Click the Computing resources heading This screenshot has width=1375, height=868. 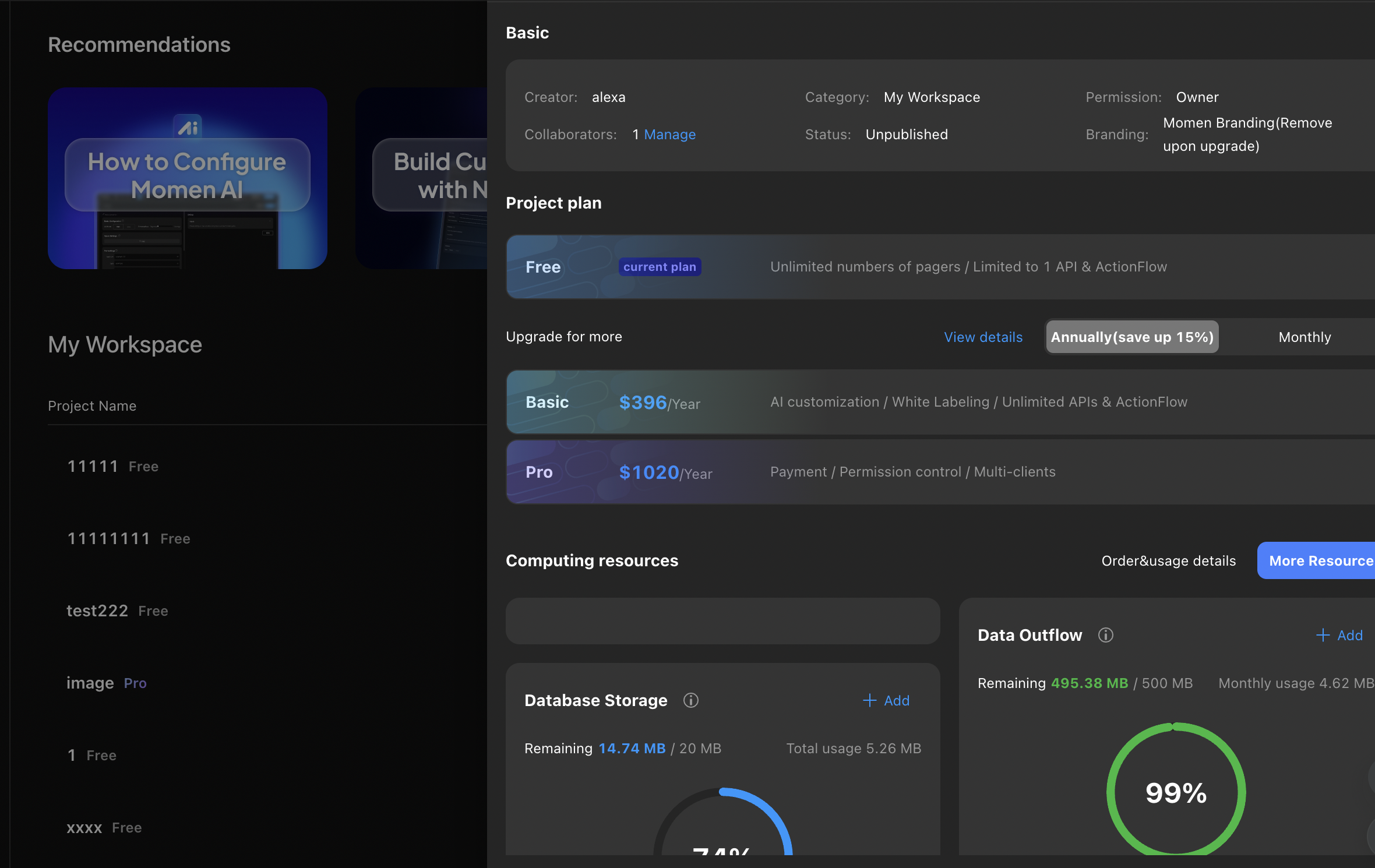click(592, 560)
